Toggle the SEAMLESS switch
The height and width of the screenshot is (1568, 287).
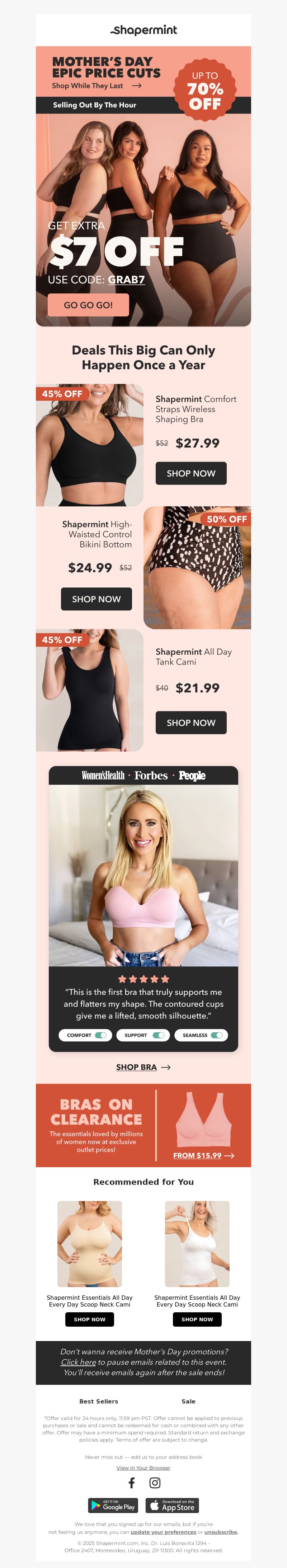[216, 1035]
